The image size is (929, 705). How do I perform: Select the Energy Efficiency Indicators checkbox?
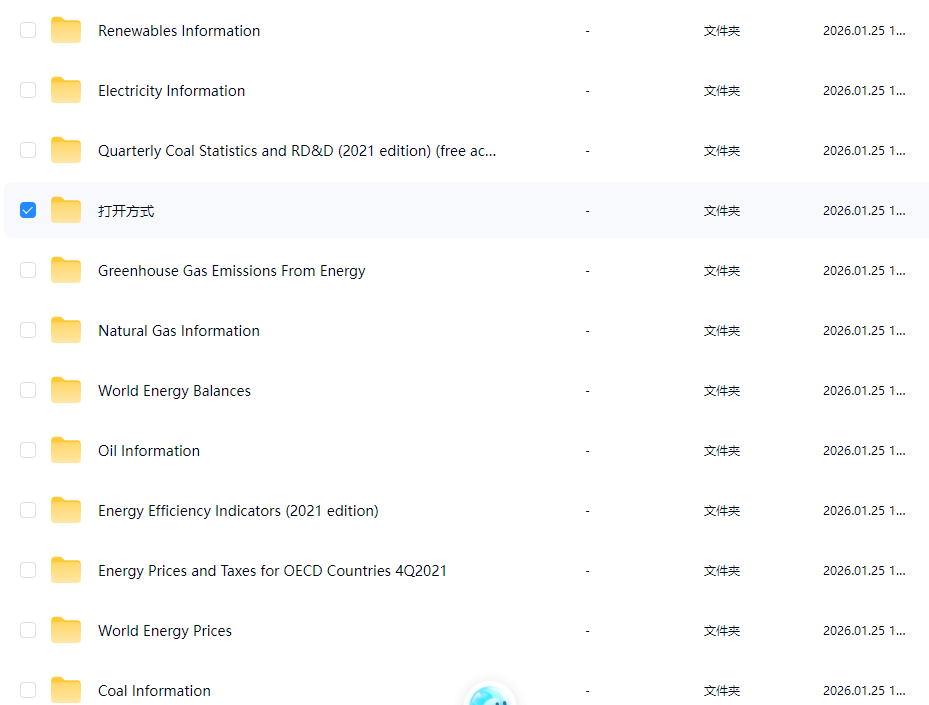click(x=28, y=510)
